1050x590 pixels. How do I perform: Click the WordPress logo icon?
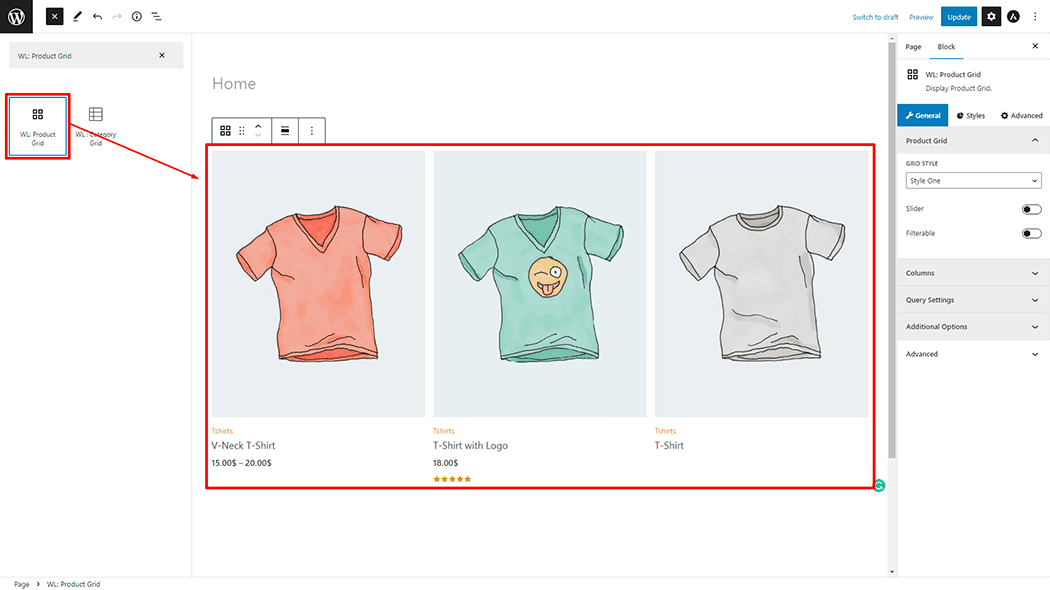tap(16, 16)
